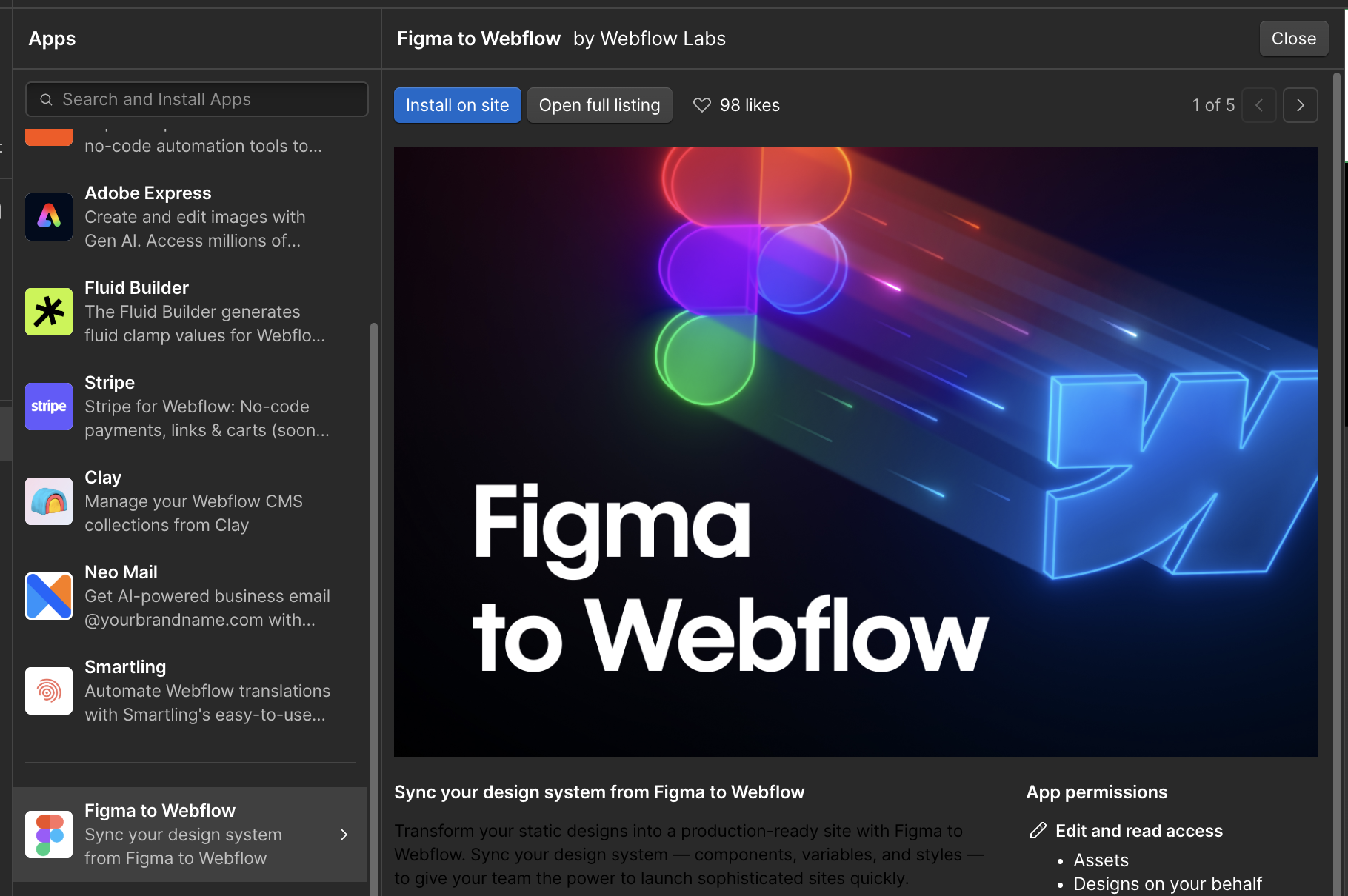
Task: Select the Stripe app title
Action: point(110,383)
